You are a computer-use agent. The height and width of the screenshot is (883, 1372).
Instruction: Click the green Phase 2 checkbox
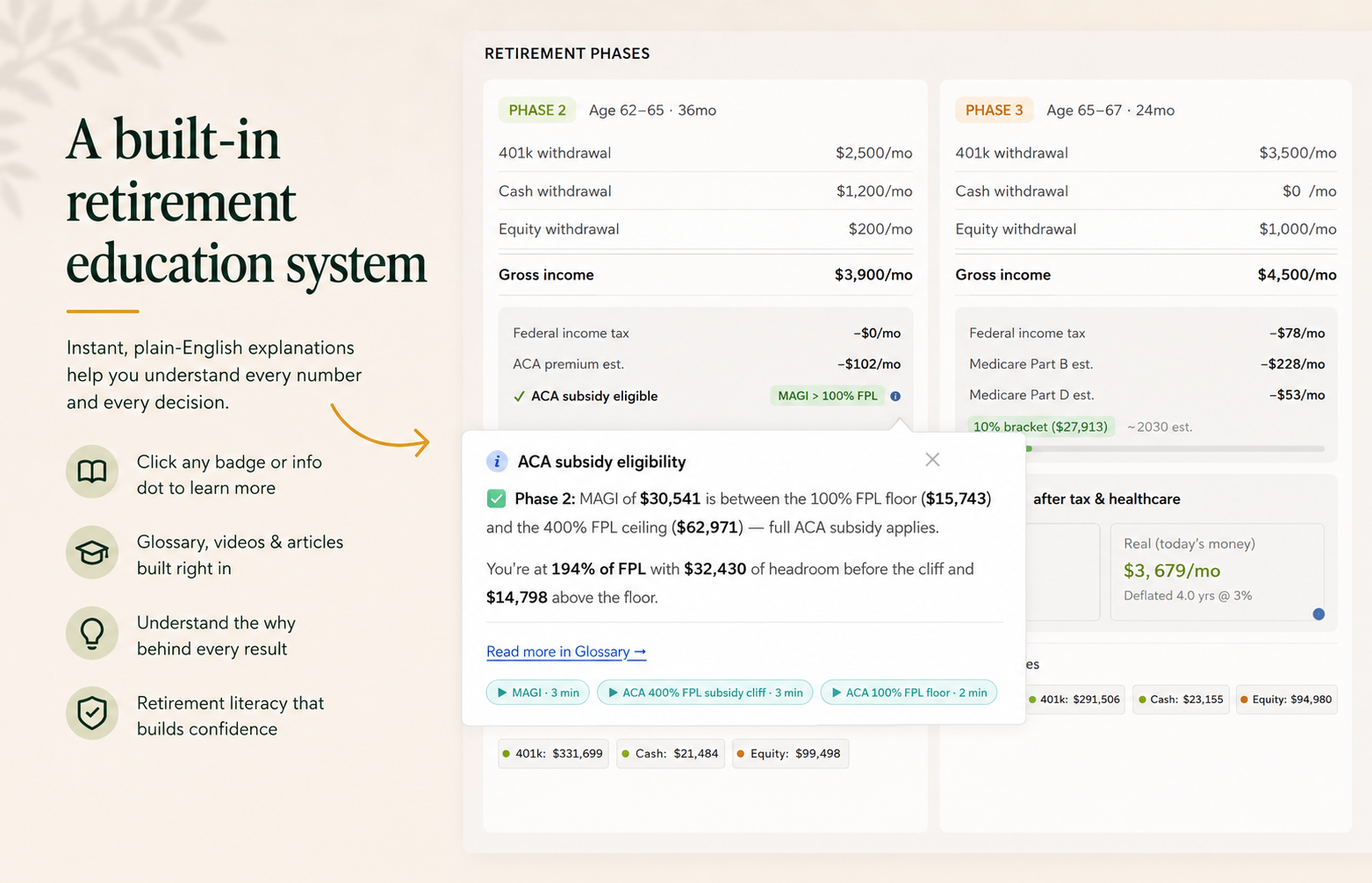(496, 499)
